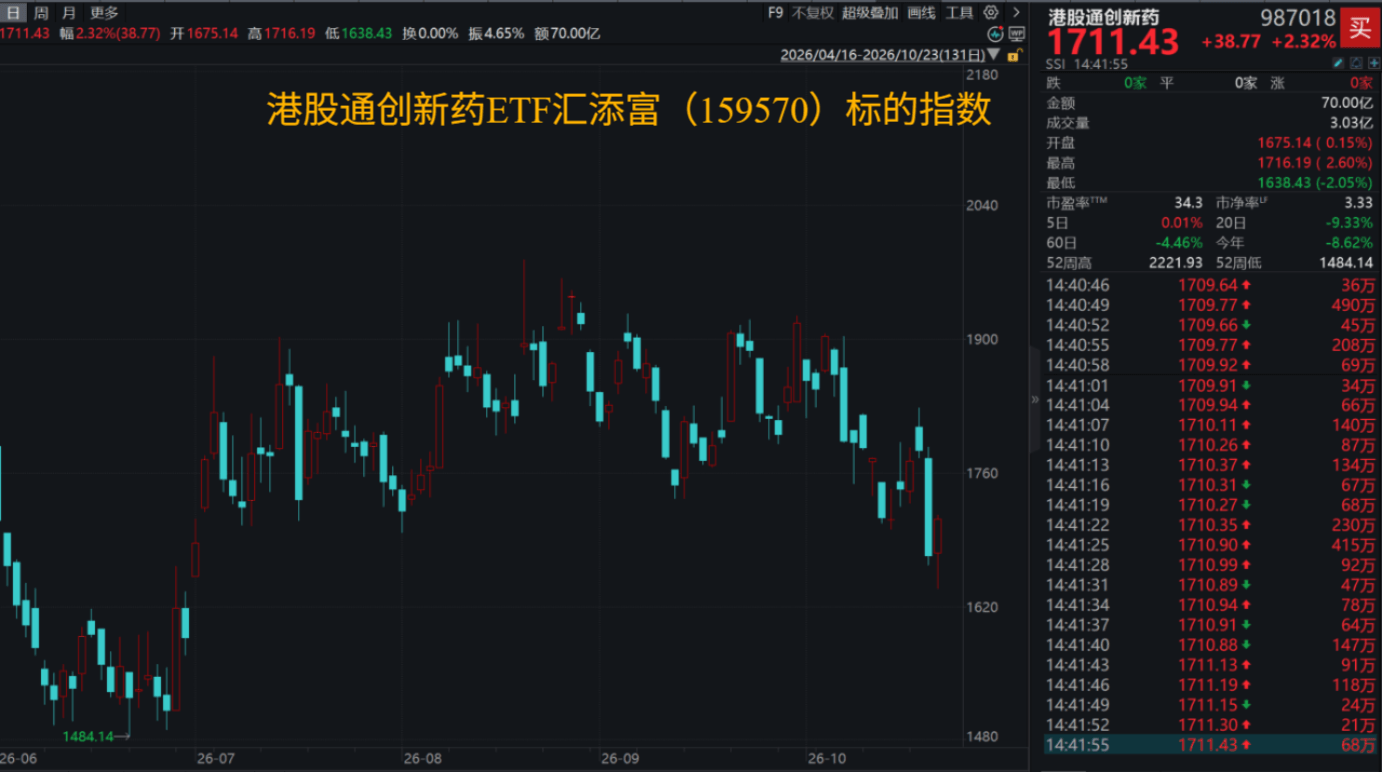Select the 14:41:55 tick row
Image resolution: width=1382 pixels, height=772 pixels.
pyautogui.click(x=1210, y=744)
